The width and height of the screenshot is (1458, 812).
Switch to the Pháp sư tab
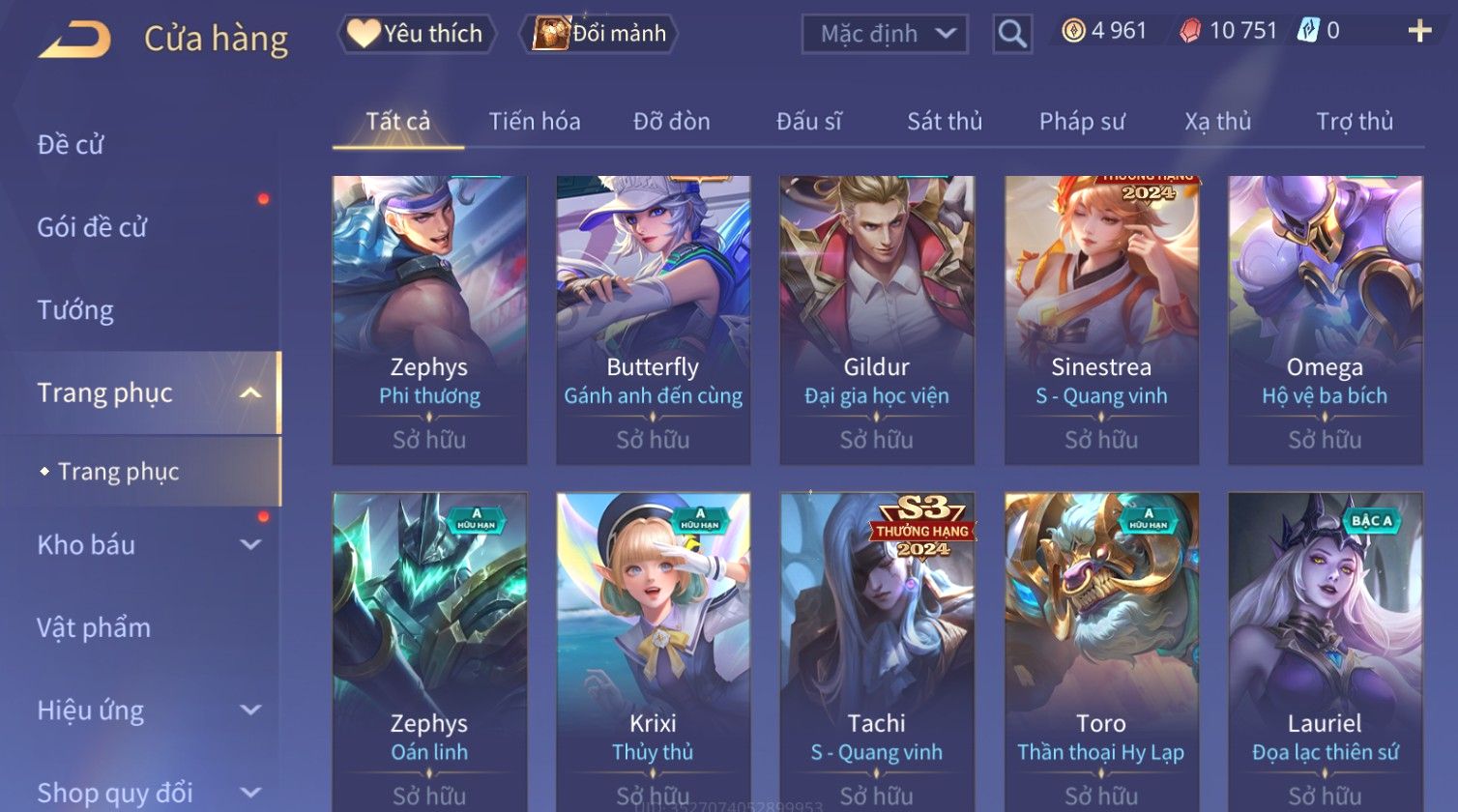1082,121
